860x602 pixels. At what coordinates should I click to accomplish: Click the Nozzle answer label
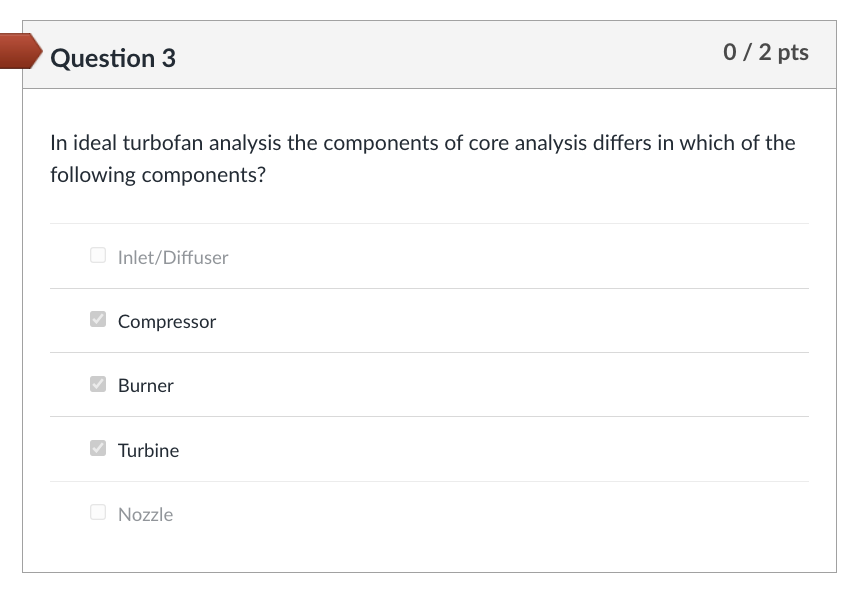coord(146,515)
